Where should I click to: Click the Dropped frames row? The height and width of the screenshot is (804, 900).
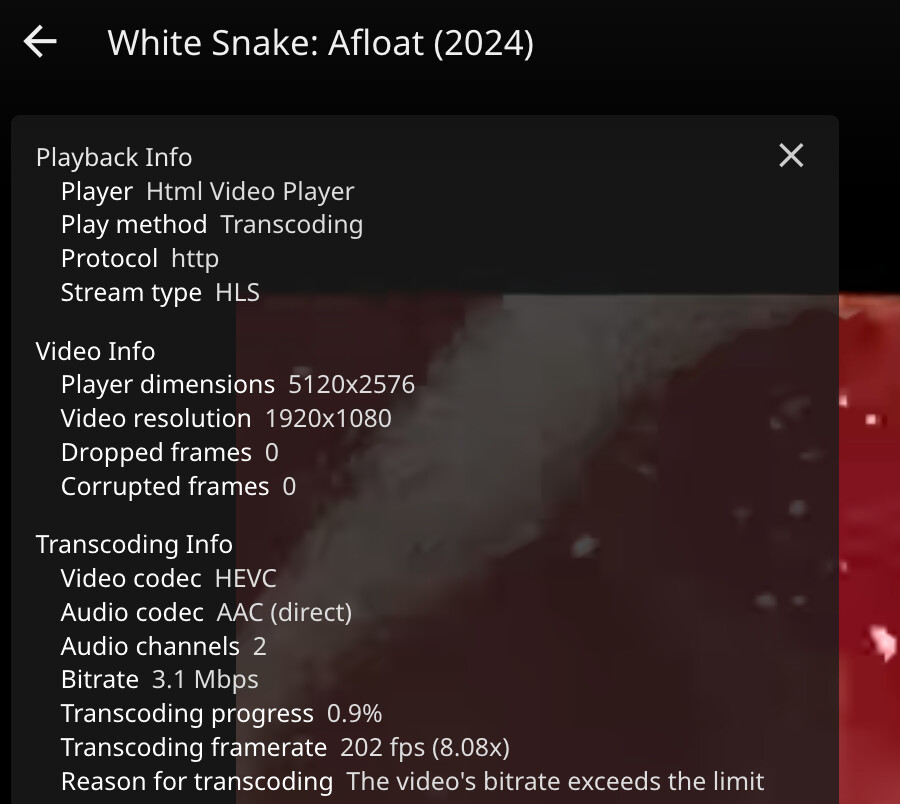[169, 452]
